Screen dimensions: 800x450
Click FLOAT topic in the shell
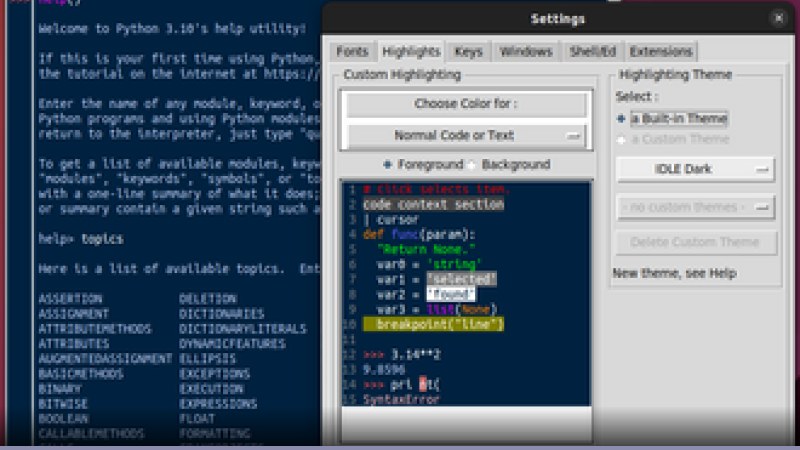pos(197,418)
